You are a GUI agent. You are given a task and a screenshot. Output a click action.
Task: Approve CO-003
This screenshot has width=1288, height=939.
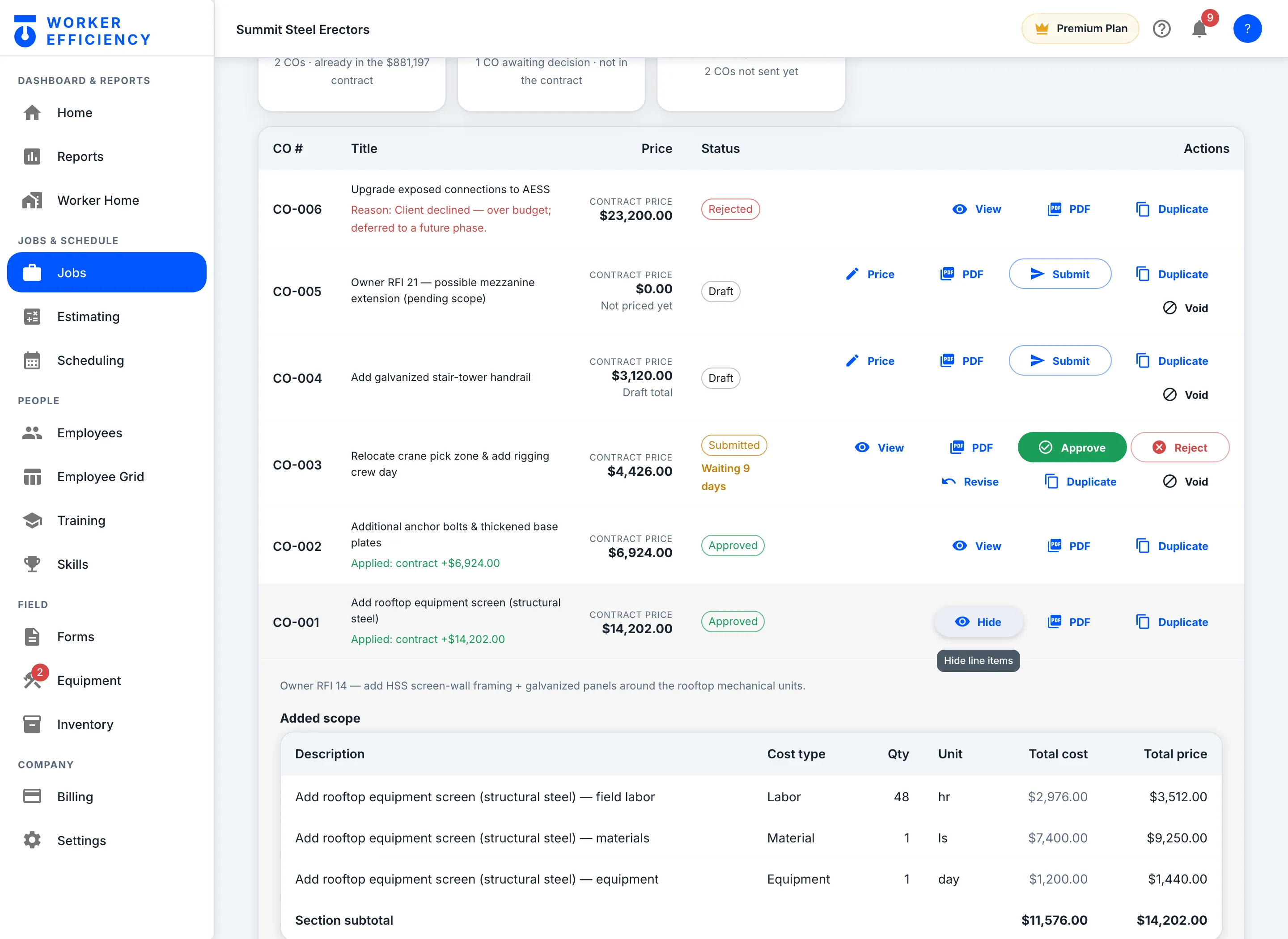point(1072,448)
